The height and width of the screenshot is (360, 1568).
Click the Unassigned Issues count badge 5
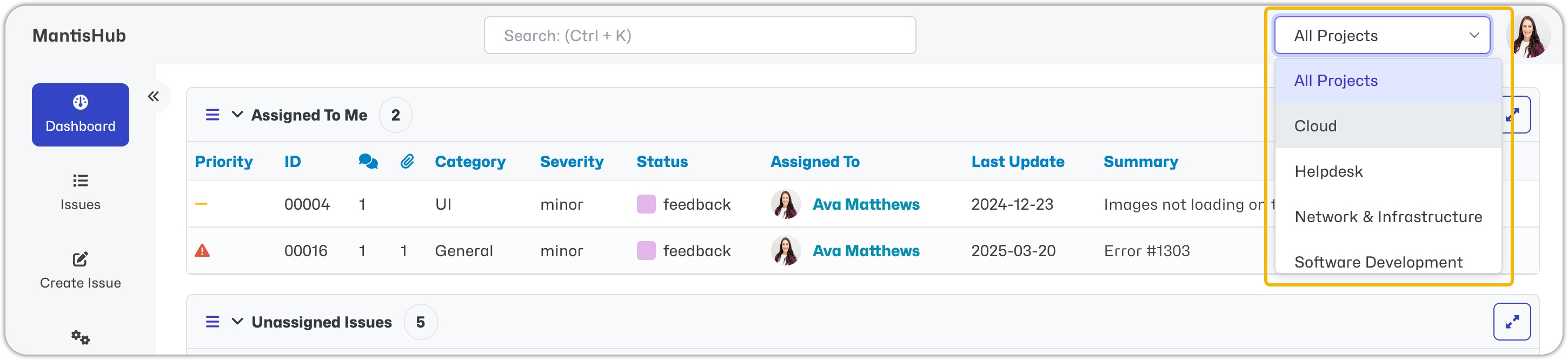click(x=421, y=321)
